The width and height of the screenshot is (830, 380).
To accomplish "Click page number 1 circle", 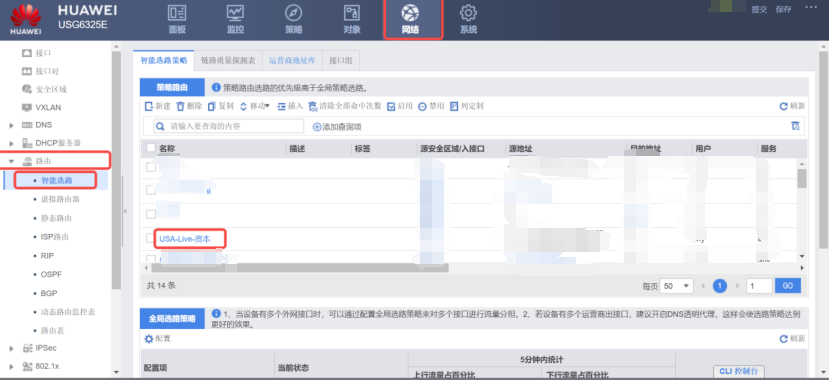I will [719, 286].
